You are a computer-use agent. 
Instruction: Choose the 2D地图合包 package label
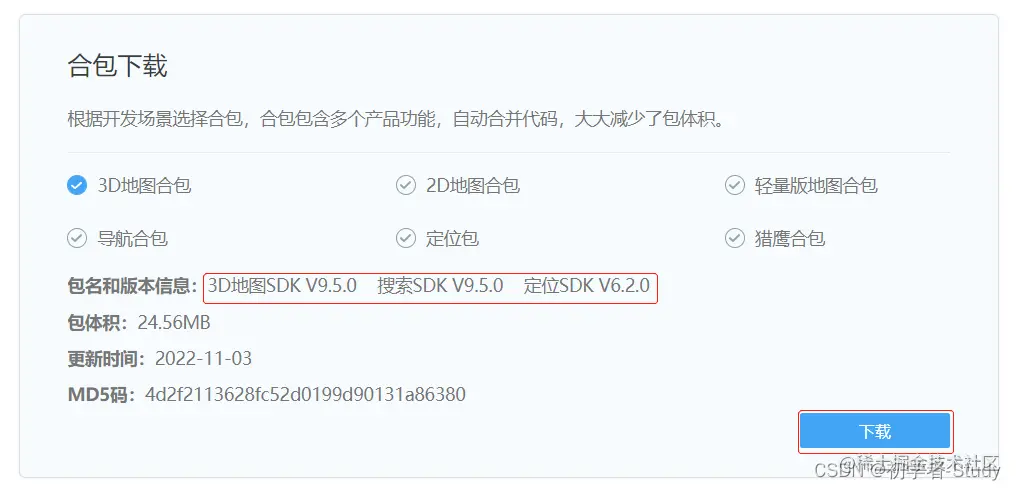pyautogui.click(x=473, y=186)
